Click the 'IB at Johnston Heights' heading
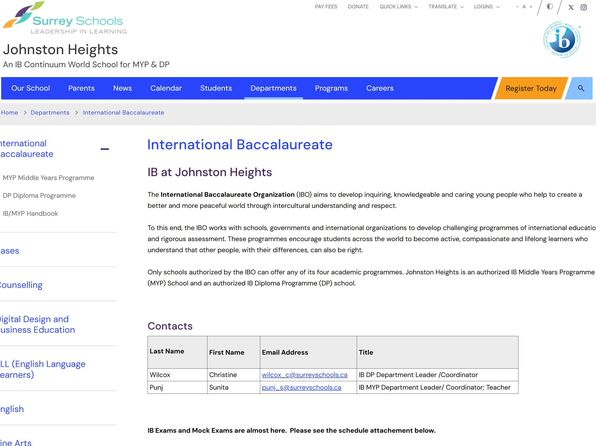The height and width of the screenshot is (446, 596). tap(210, 172)
